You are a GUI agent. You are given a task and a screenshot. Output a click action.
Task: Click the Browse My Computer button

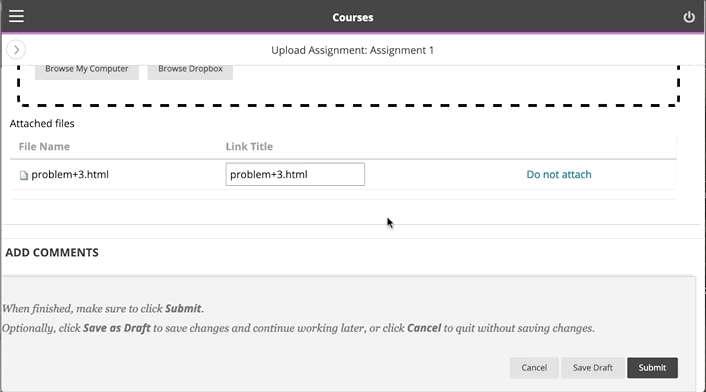click(86, 70)
